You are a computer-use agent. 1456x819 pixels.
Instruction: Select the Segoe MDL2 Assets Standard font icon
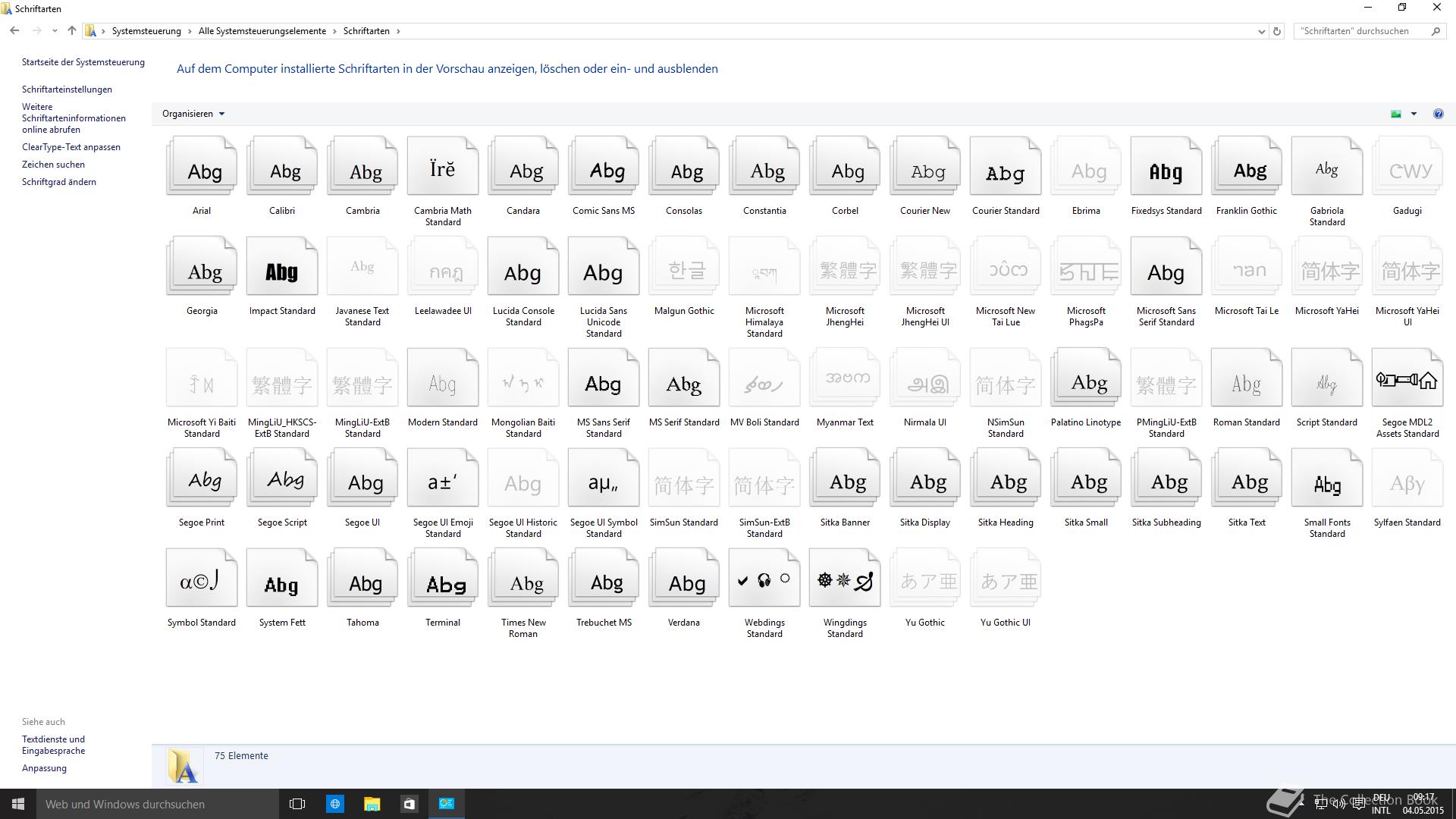1407,378
